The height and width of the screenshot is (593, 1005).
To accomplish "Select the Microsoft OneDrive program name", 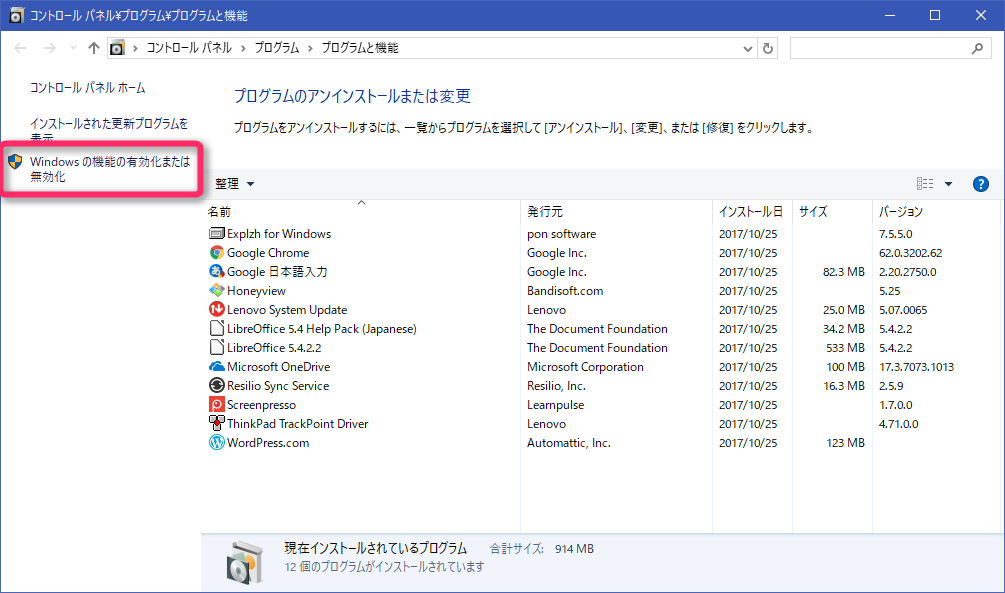I will [x=279, y=367].
